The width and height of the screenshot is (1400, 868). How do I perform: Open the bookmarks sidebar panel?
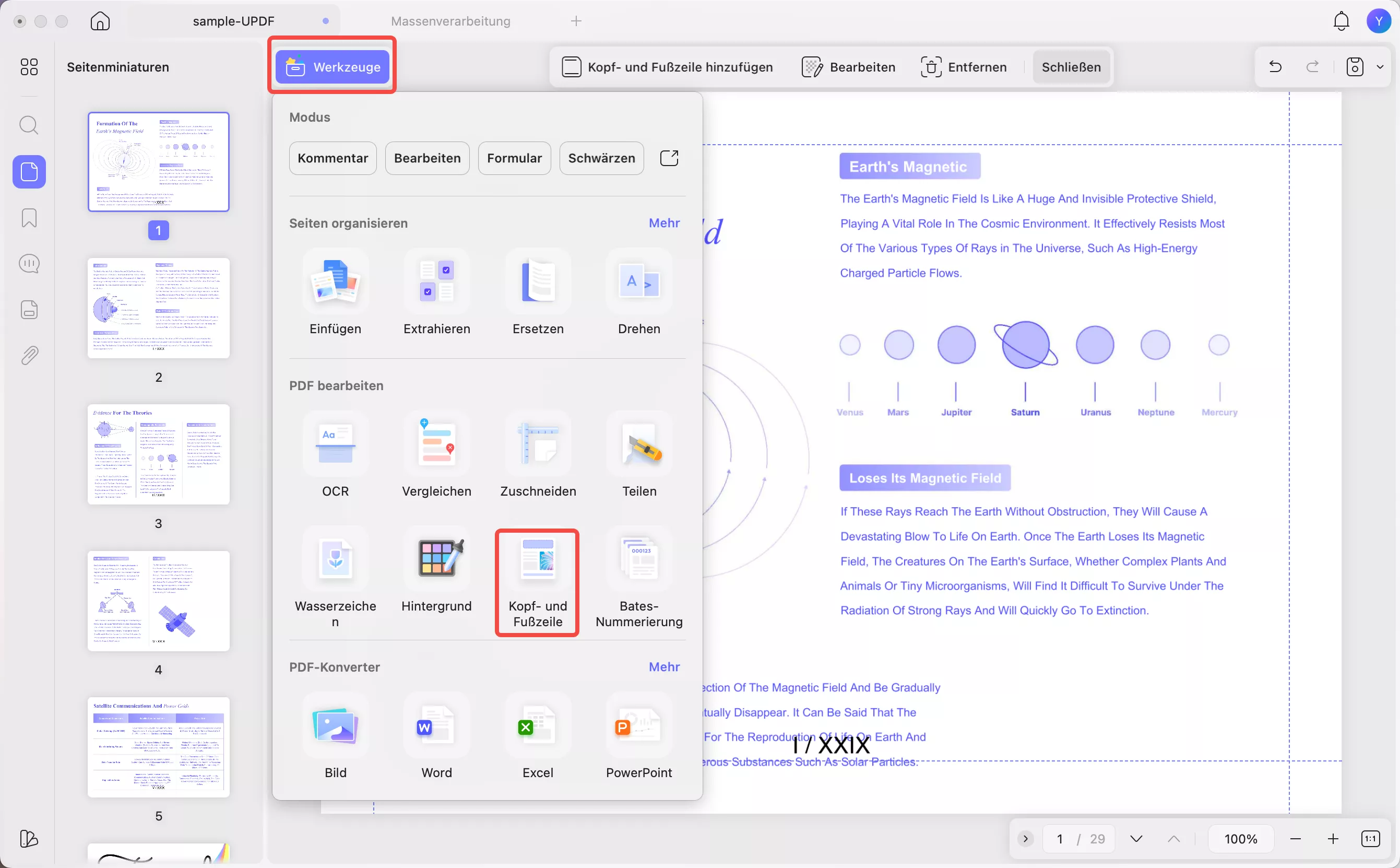[29, 218]
